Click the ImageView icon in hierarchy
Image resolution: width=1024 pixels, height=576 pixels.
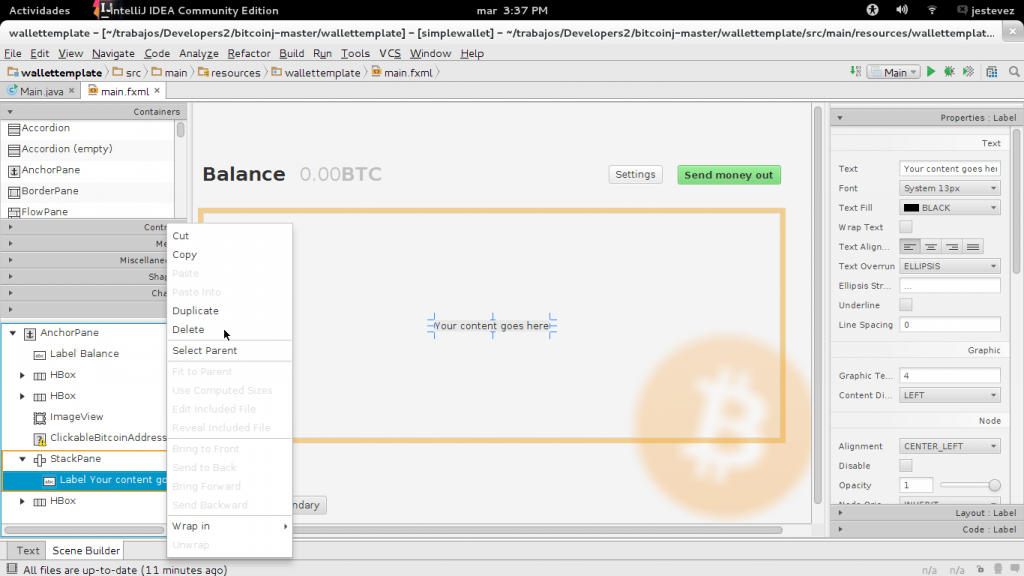[x=40, y=417]
